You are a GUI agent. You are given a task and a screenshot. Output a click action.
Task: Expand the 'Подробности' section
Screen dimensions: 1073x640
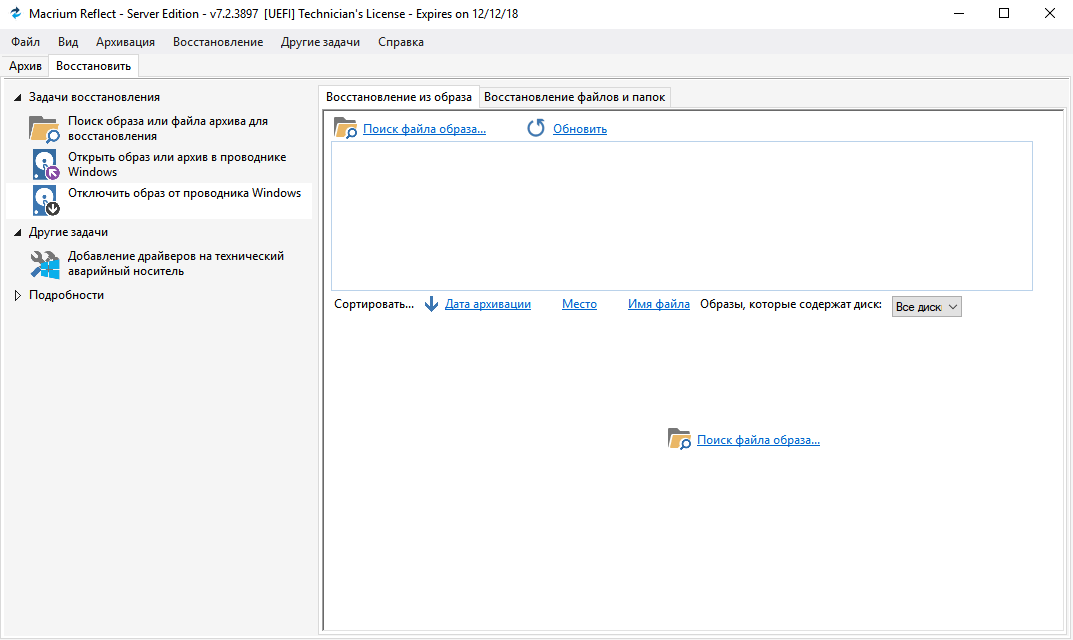click(17, 295)
